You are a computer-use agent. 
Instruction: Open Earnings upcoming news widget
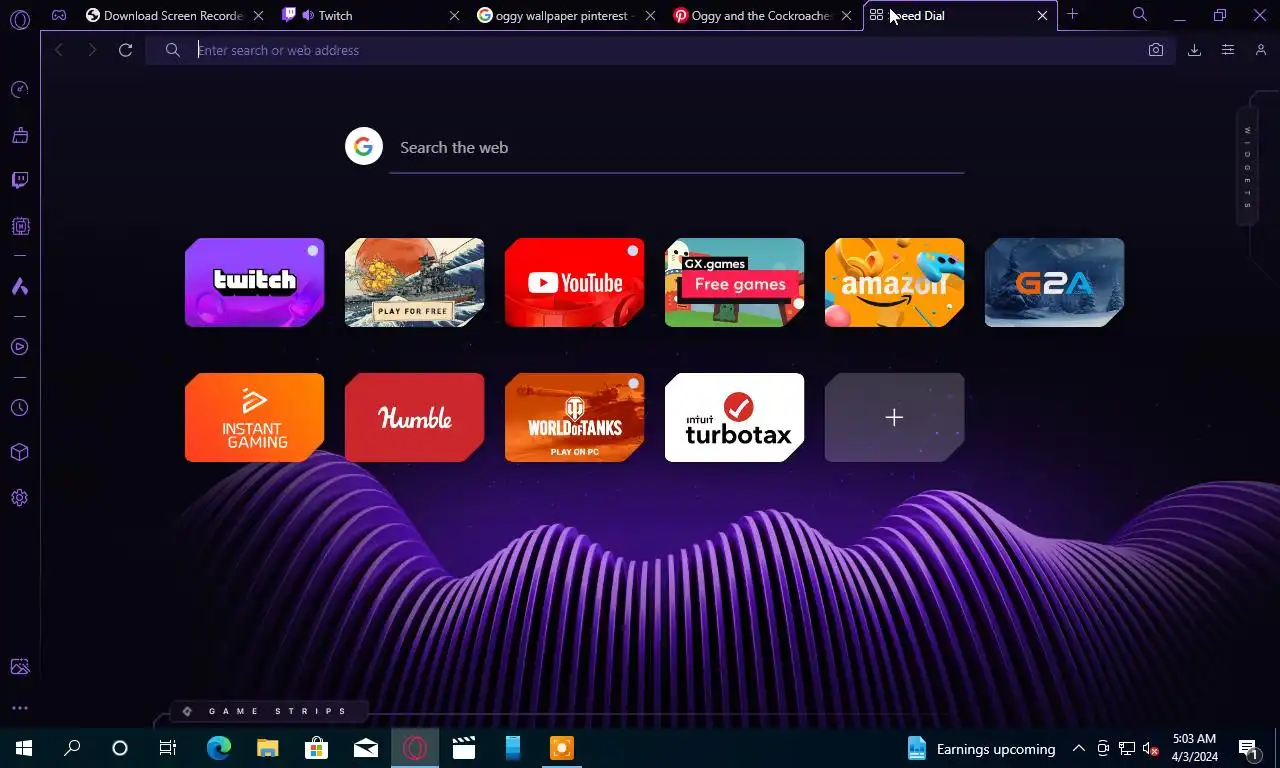(x=981, y=748)
